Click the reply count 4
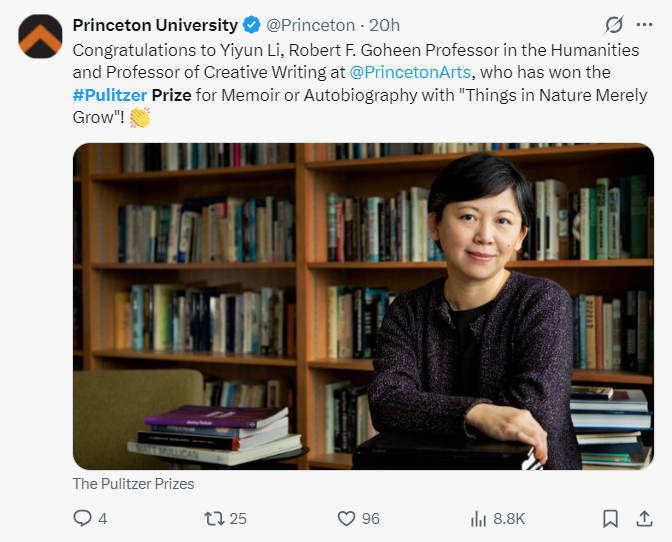Screen dimensions: 672x542 tap(102, 519)
